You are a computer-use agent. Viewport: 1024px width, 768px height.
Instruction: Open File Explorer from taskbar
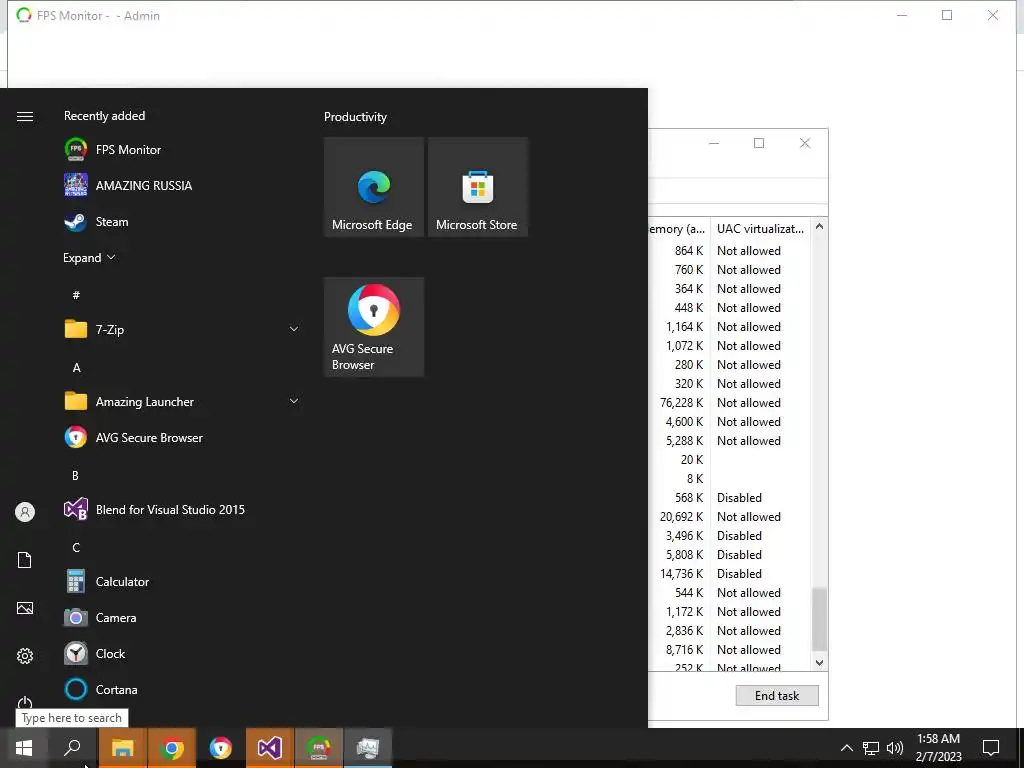(x=123, y=748)
